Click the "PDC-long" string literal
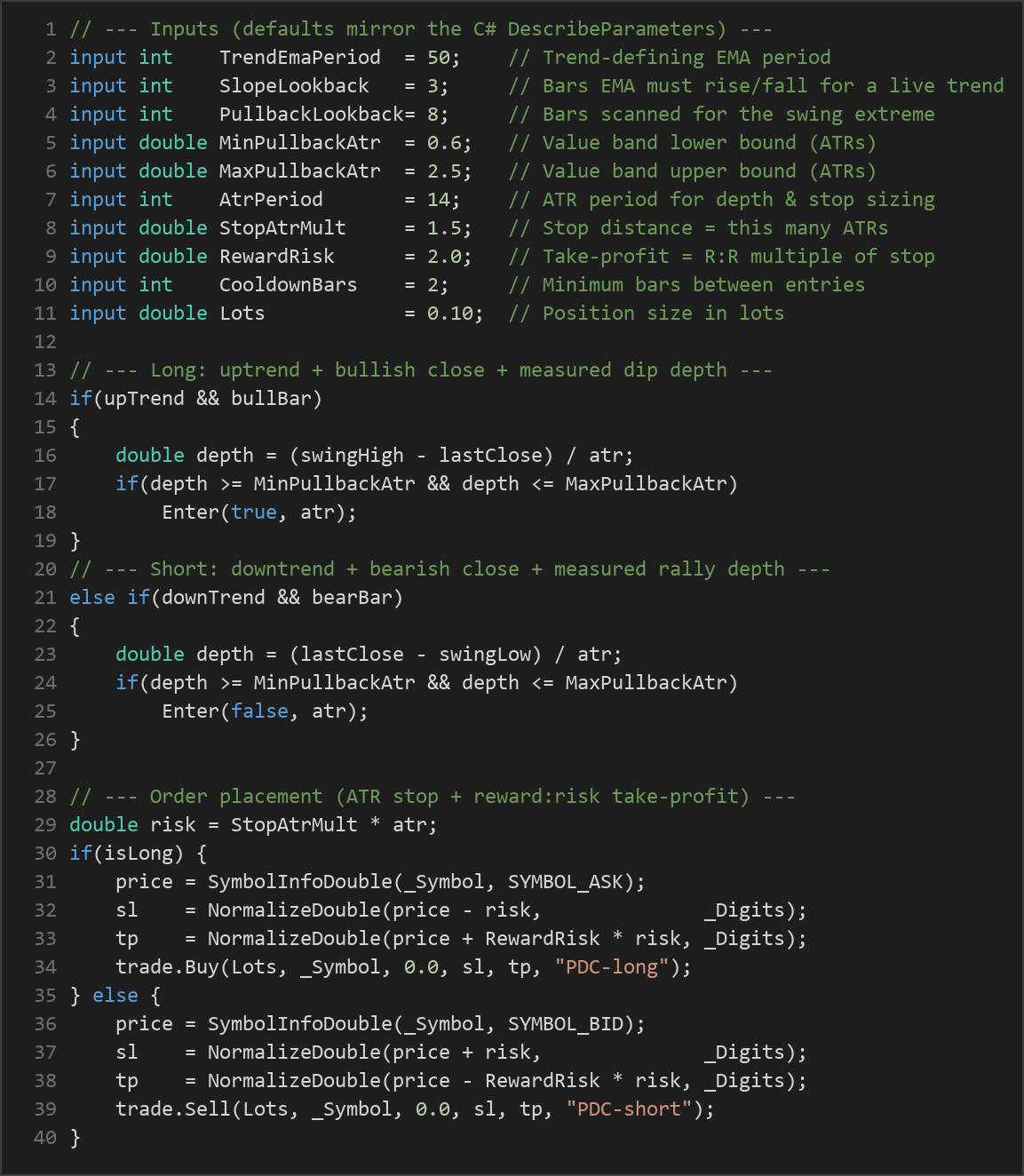Viewport: 1024px width, 1176px height. 612,967
